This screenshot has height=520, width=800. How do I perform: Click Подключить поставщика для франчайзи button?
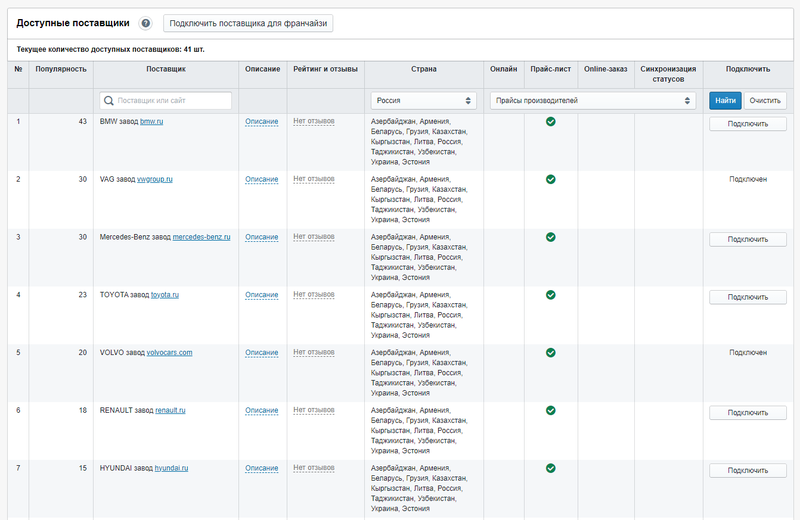click(x=248, y=23)
